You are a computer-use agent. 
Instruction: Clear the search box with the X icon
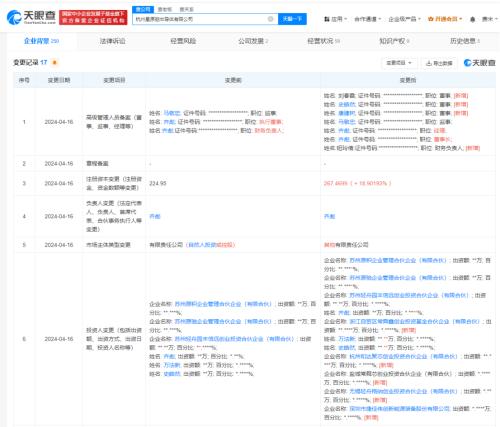pos(271,19)
